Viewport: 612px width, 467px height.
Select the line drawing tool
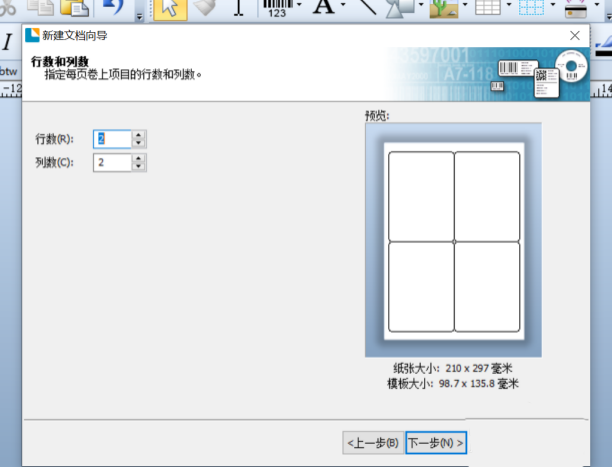[366, 7]
